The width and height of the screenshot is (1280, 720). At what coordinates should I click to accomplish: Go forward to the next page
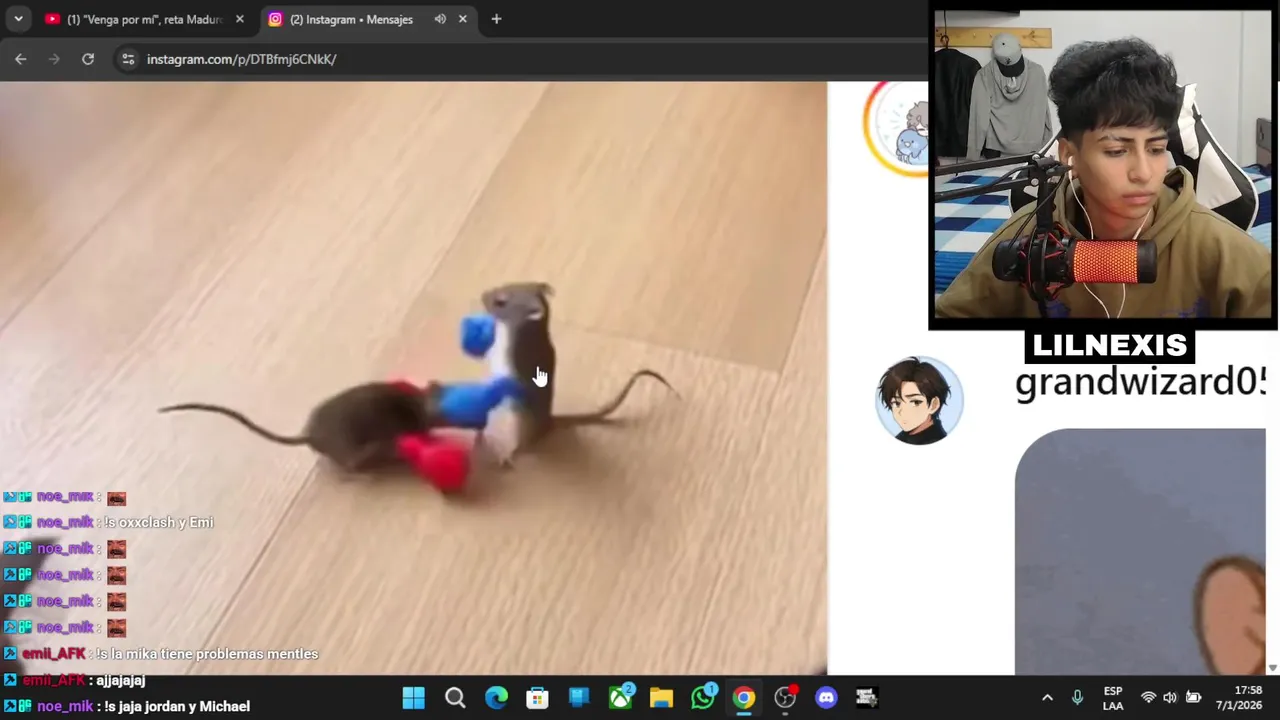(x=54, y=59)
